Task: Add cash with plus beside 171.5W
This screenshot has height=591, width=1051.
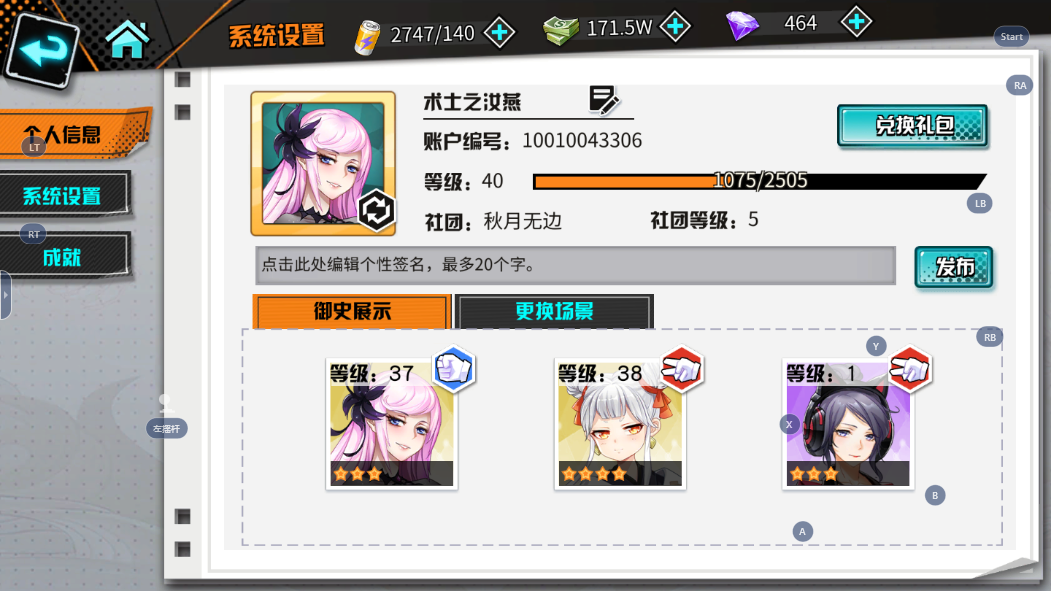Action: click(x=675, y=27)
